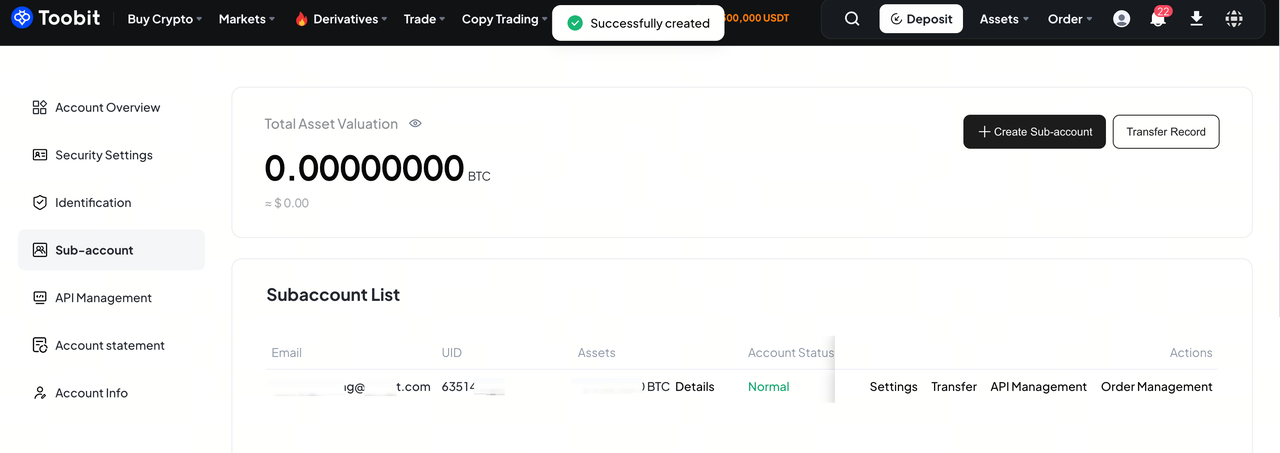
Task: Open the language globe icon
Action: 1234,19
